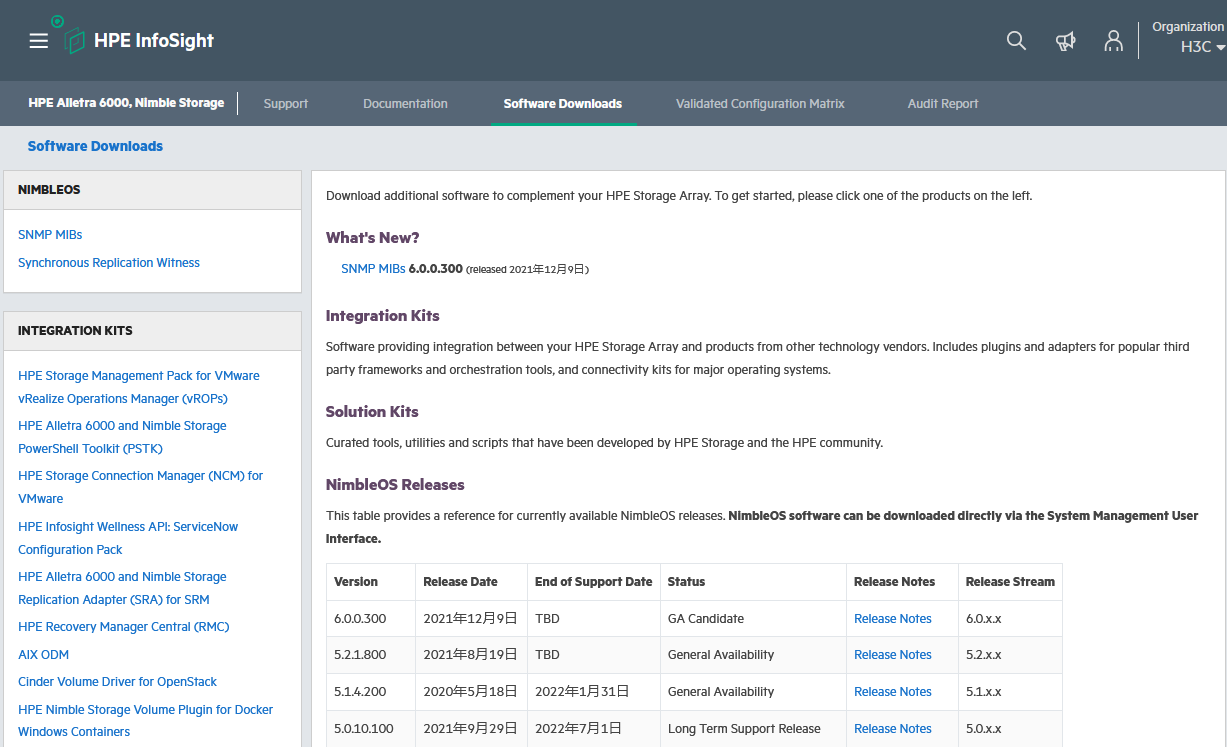This screenshot has height=747, width=1227.
Task: Open Release Notes for version 5.2.1.800
Action: point(893,655)
